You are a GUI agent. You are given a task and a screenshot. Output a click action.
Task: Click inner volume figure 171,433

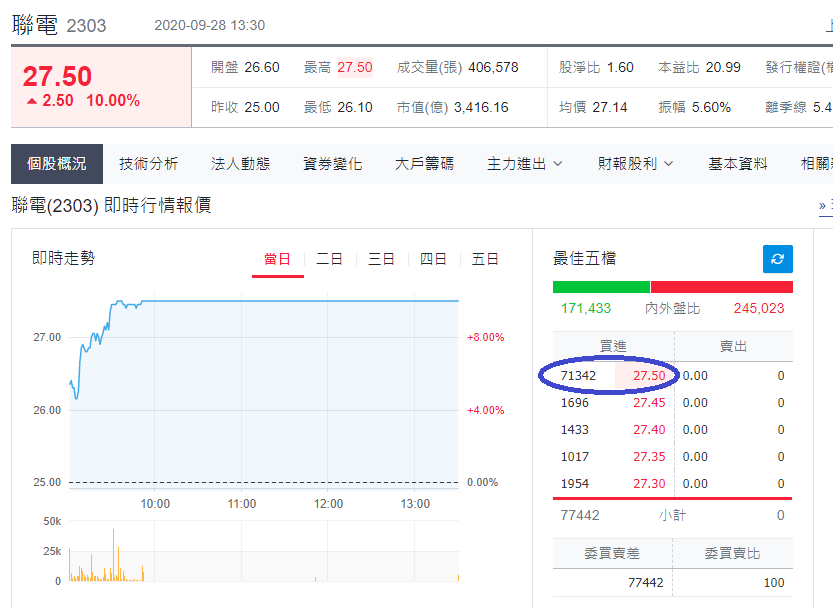(x=586, y=308)
